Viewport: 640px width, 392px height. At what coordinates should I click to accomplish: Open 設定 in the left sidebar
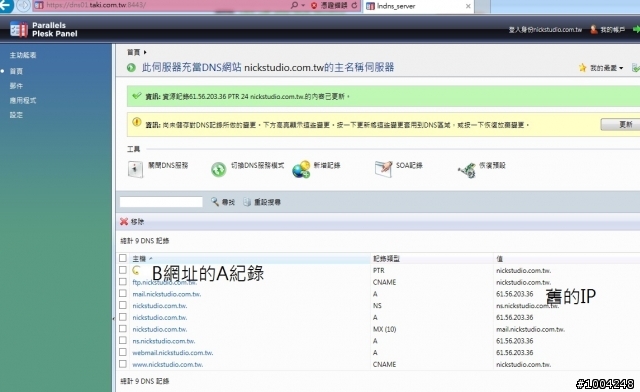(16, 115)
